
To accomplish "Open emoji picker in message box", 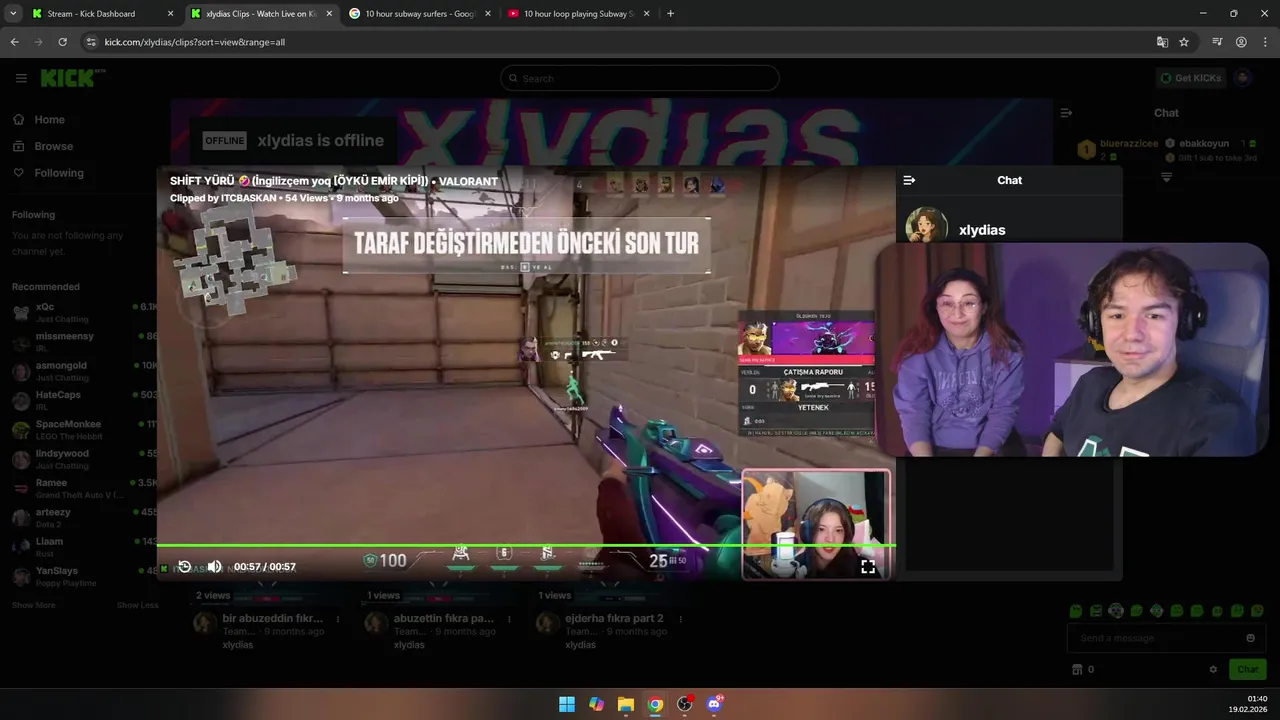I will tap(1250, 638).
